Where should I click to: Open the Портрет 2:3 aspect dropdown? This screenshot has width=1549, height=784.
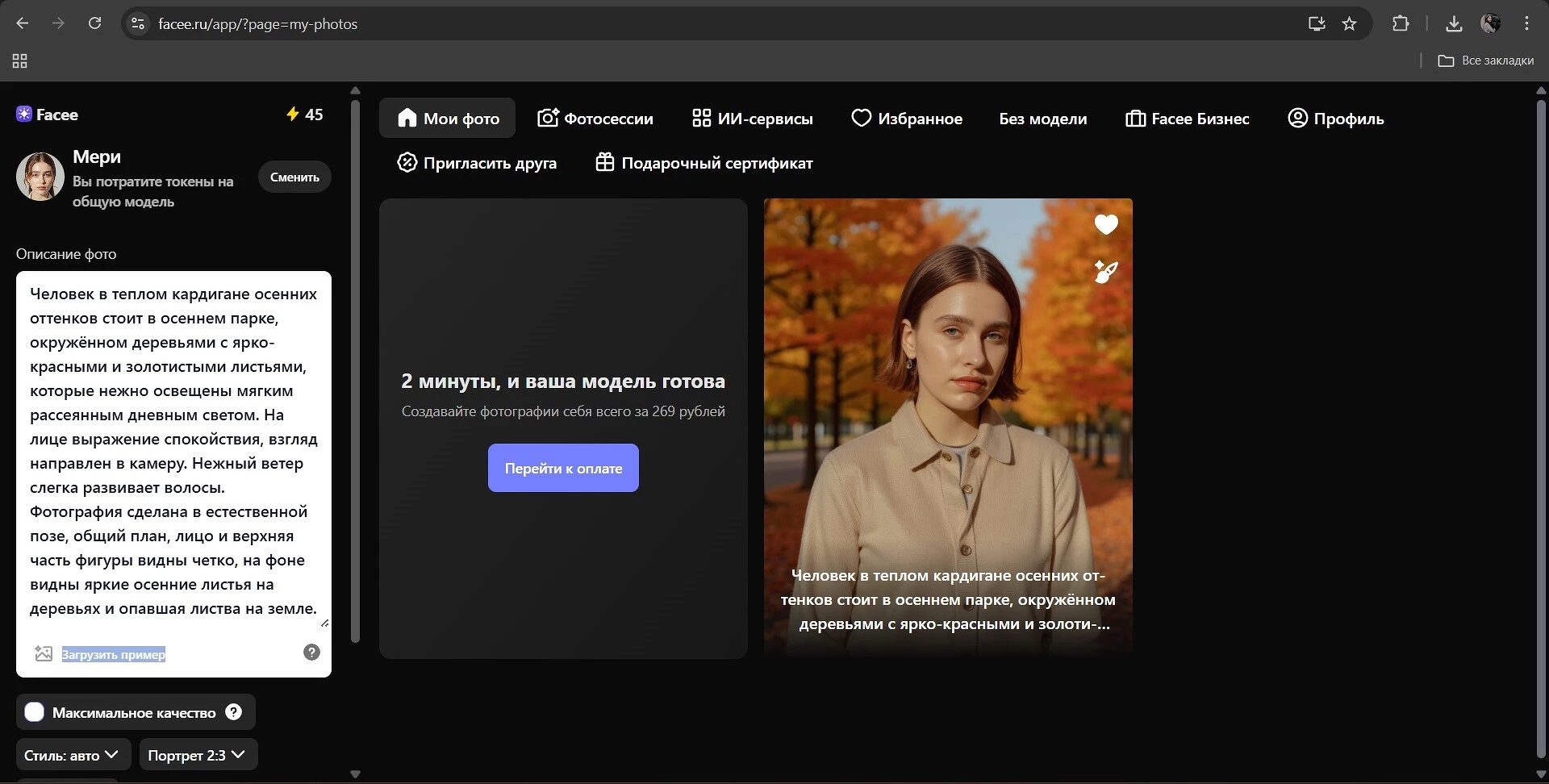tap(198, 755)
